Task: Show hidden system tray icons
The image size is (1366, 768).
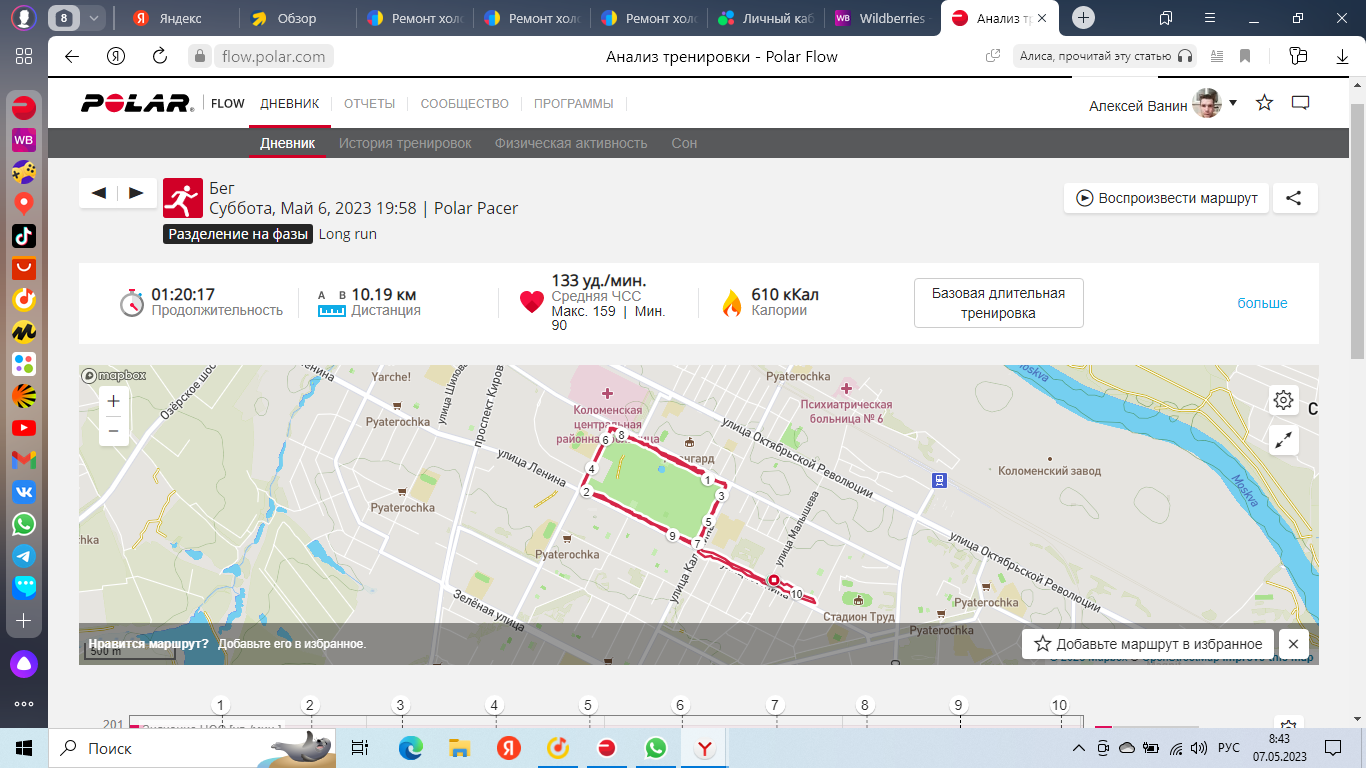Action: tap(1078, 747)
